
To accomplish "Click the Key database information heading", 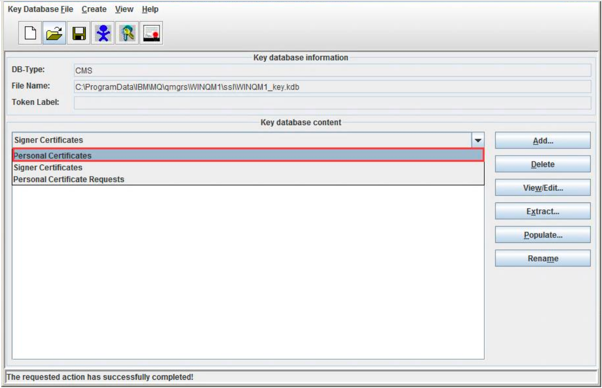I will pyautogui.click(x=301, y=58).
